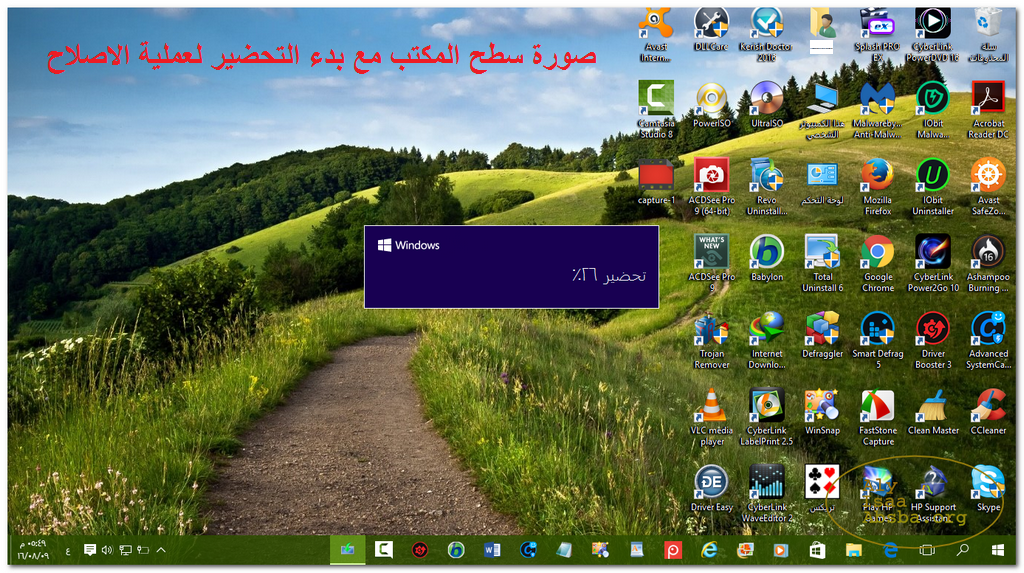Image resolution: width=1024 pixels, height=573 pixels.
Task: Click the Windows setup preparing dialog
Action: point(511,266)
